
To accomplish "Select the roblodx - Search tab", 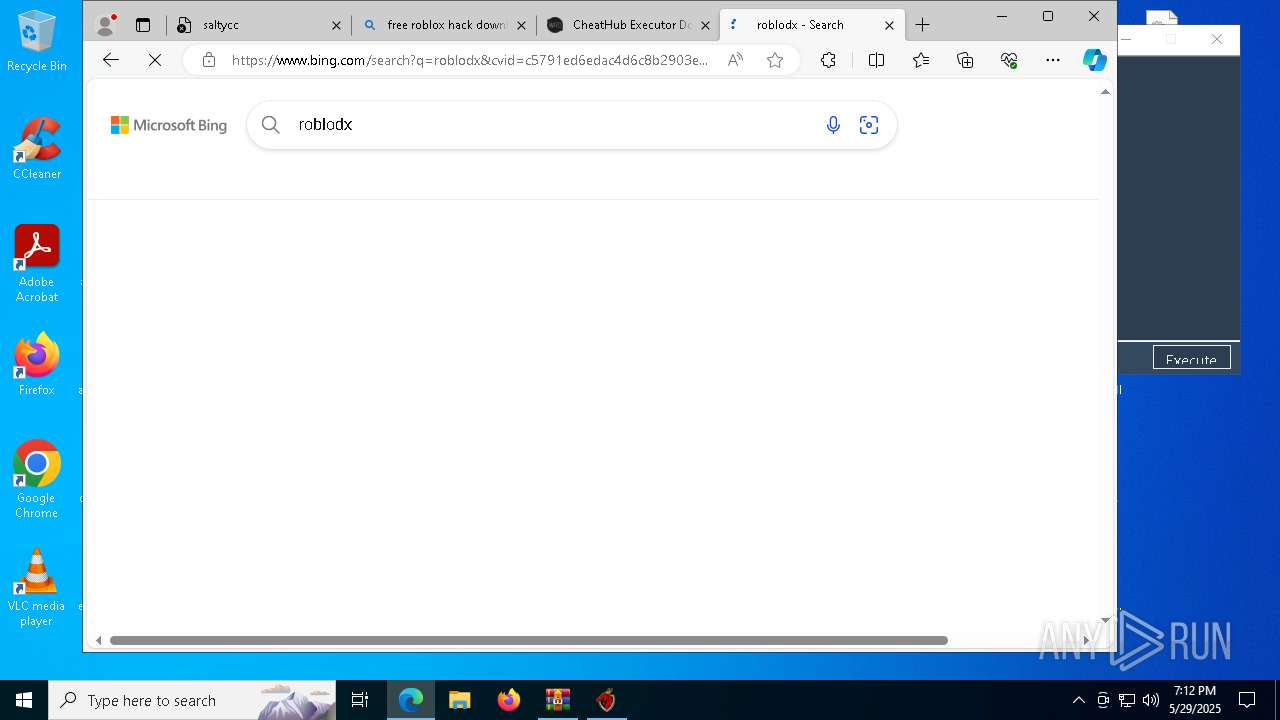I will point(811,25).
